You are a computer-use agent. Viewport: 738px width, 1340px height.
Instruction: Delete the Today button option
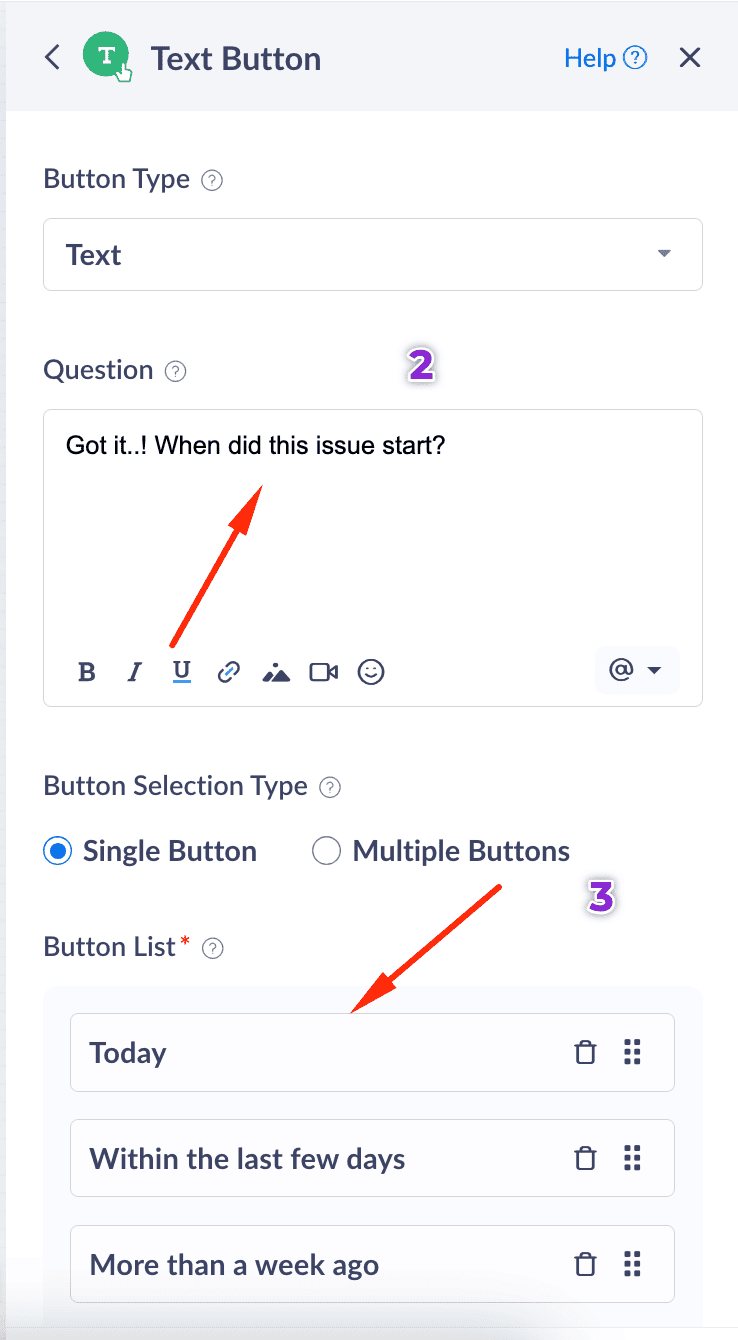click(585, 1052)
